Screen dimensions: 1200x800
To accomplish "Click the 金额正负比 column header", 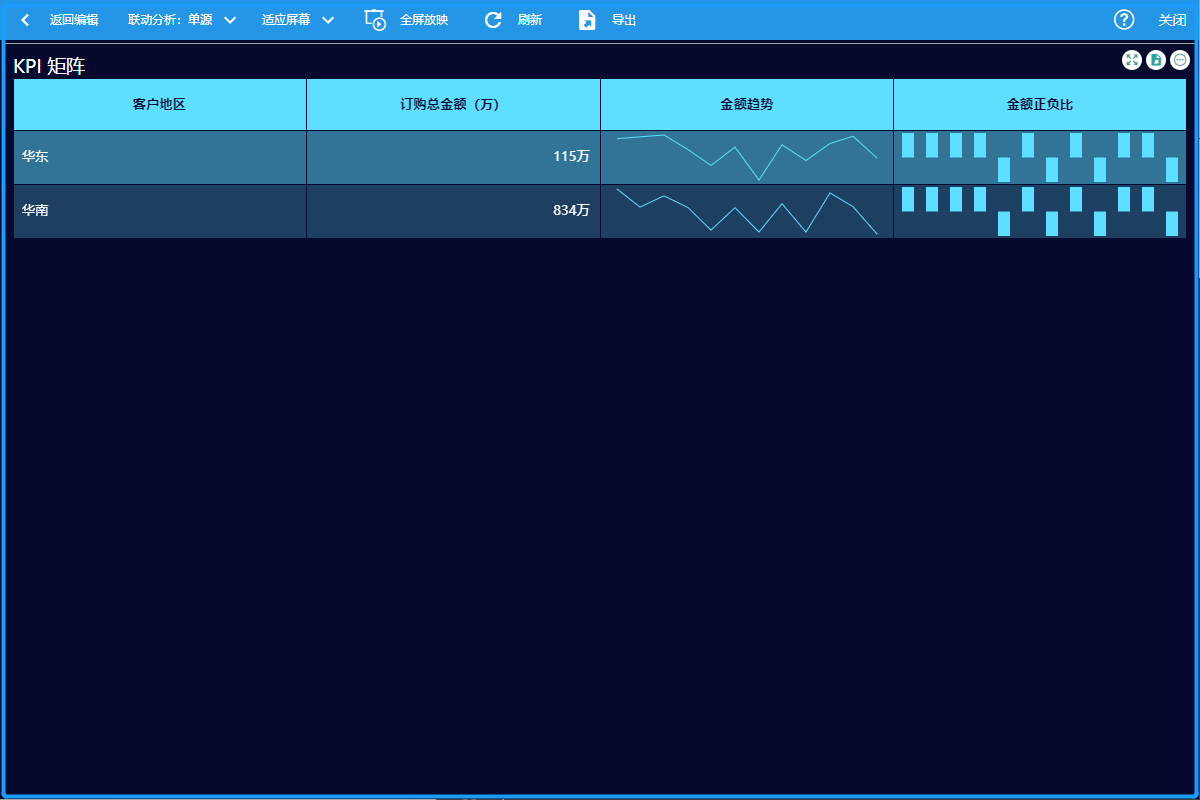I will [x=1040, y=104].
